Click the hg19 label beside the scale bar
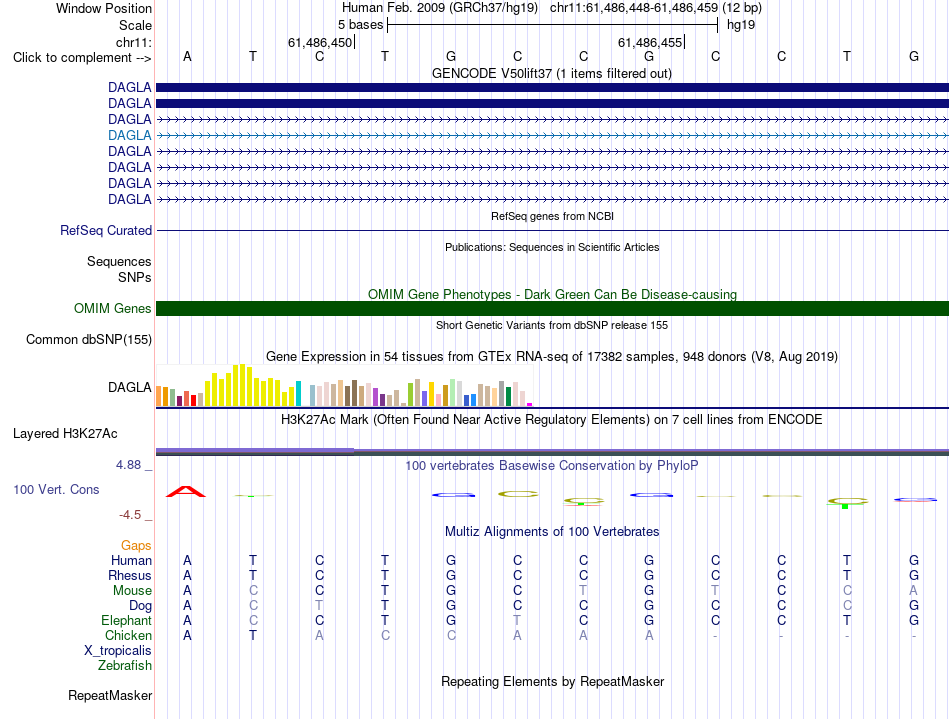Screen dimensions: 950x719 pyautogui.click(x=740, y=25)
